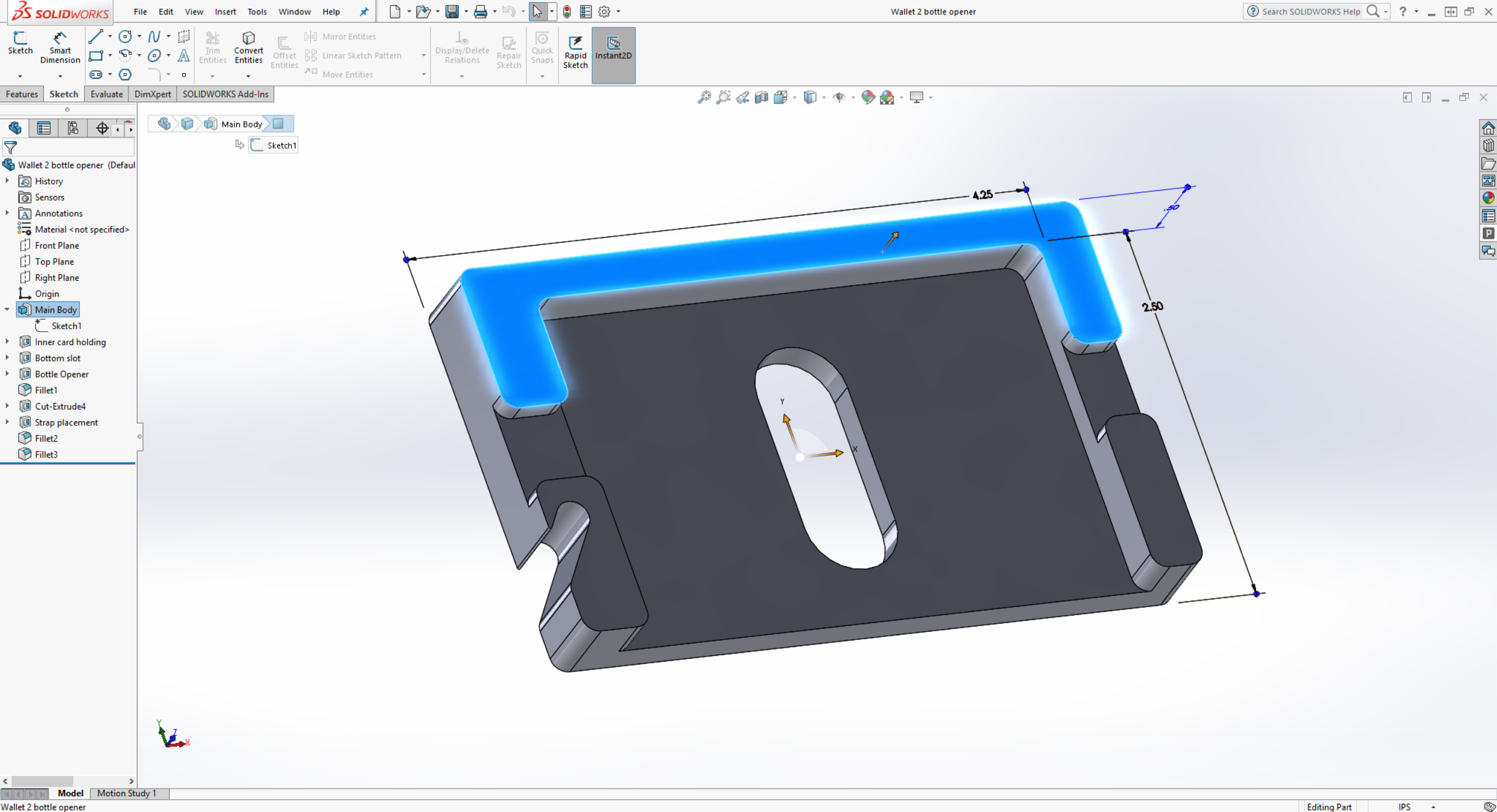
Task: Select the Smart Dimension tool
Action: point(60,47)
